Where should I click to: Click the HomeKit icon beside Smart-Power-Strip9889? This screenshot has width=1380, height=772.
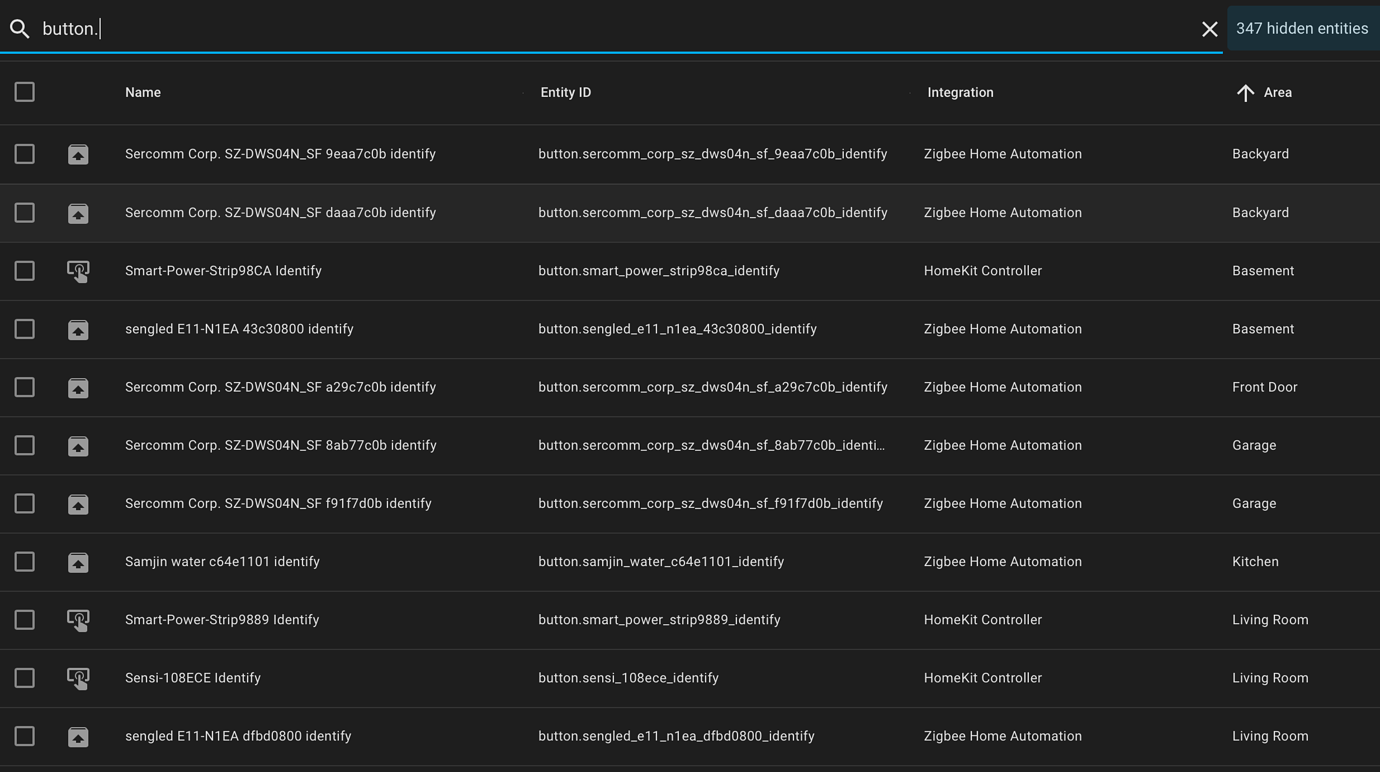(x=78, y=620)
